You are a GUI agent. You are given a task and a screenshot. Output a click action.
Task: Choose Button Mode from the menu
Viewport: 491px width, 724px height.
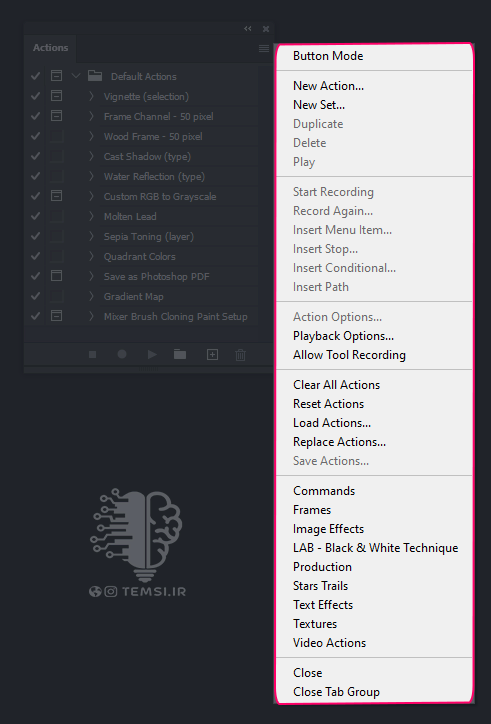coord(328,56)
